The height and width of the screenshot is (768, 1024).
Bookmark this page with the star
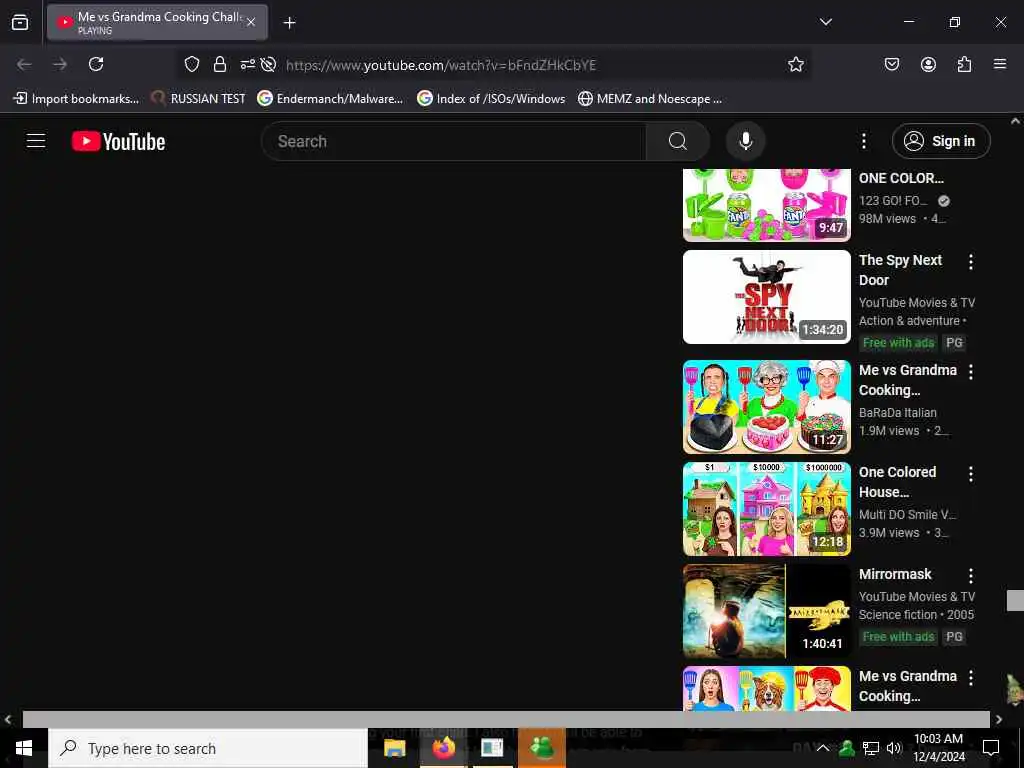click(x=795, y=64)
